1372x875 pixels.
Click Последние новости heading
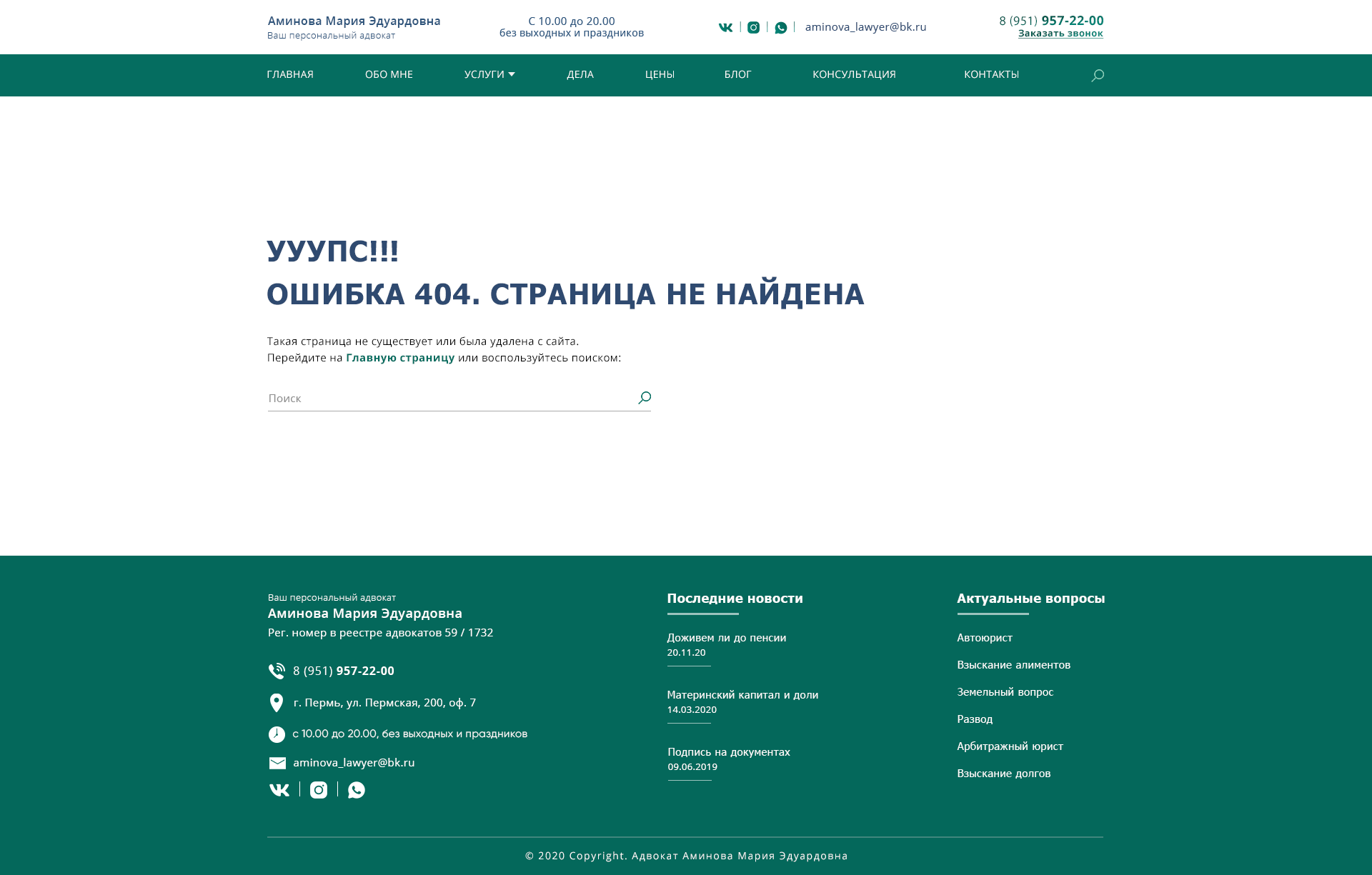735,599
